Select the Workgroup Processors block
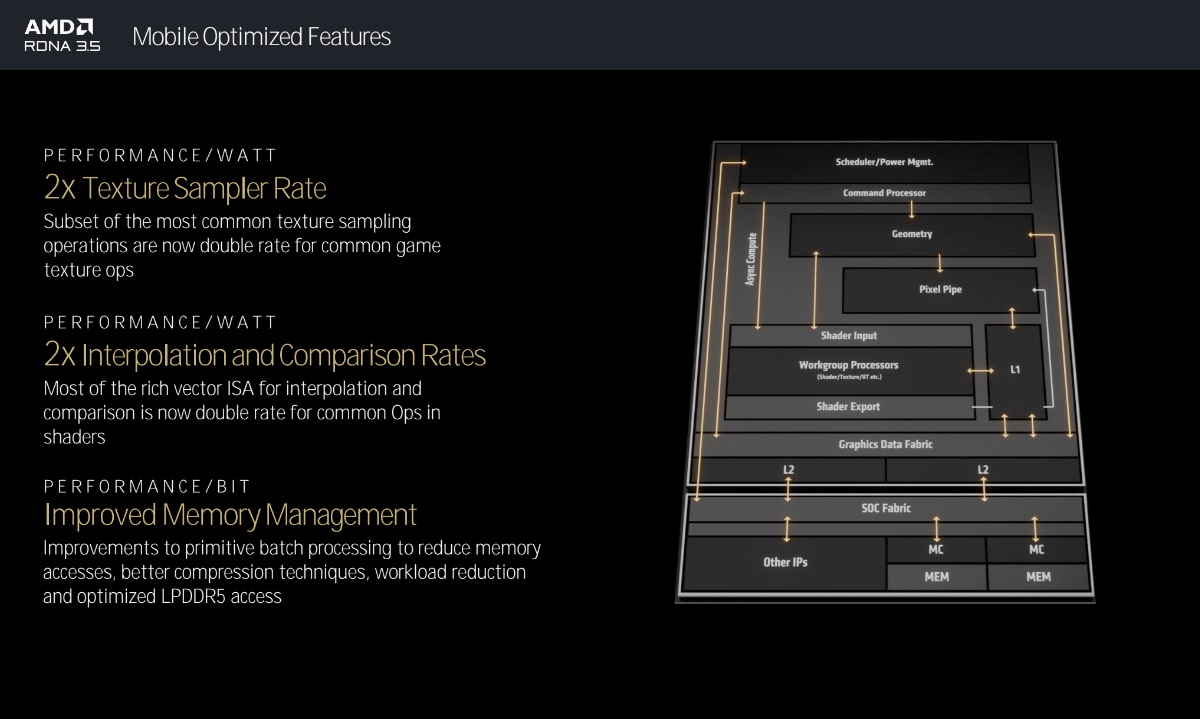The height and width of the screenshot is (719, 1200). (848, 369)
